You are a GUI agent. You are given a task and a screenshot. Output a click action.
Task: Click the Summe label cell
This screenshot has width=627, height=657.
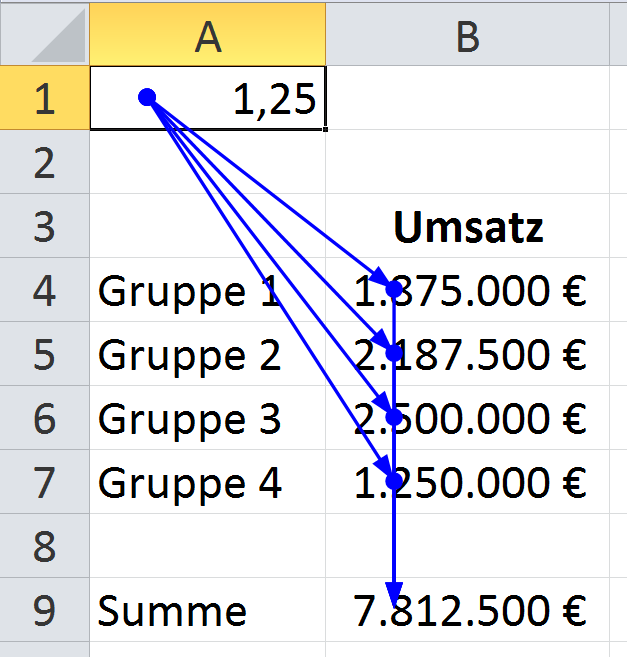coord(208,610)
